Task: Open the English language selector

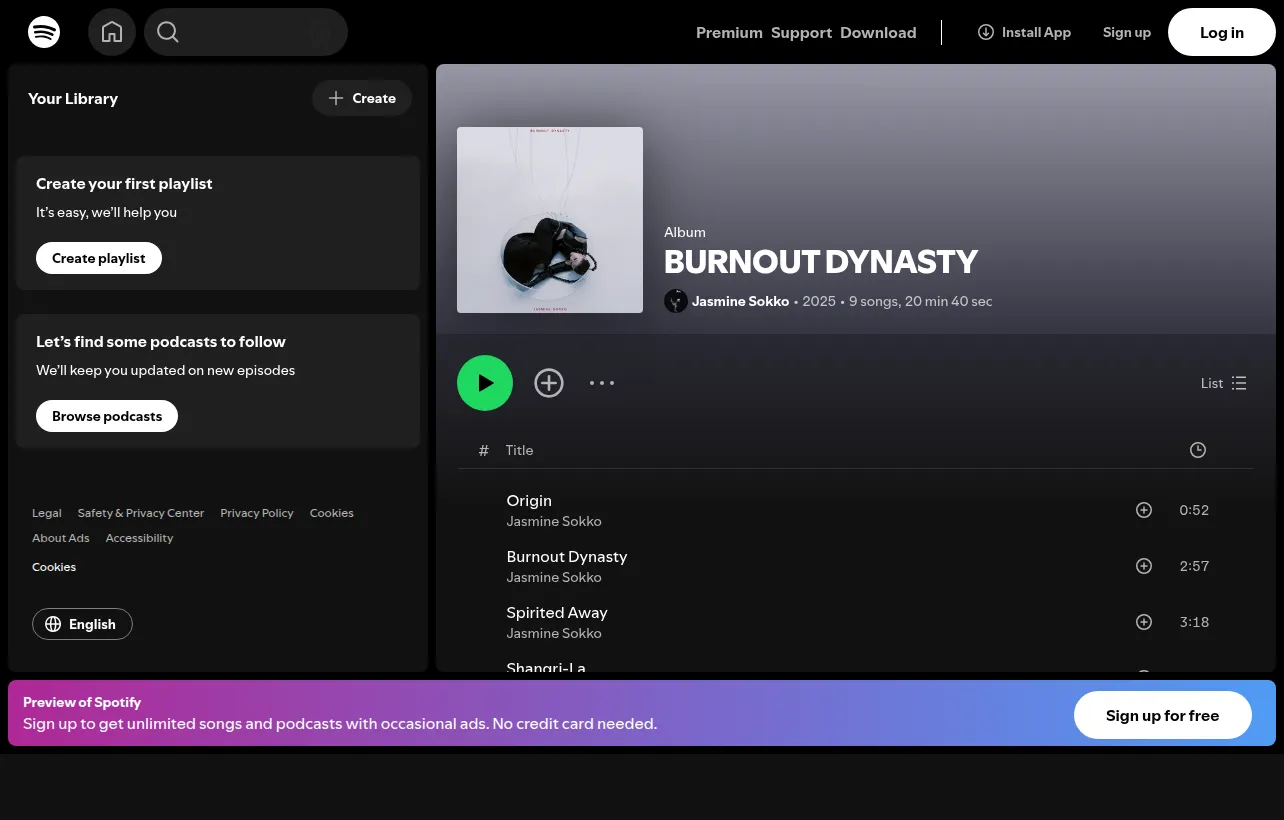Action: click(82, 624)
